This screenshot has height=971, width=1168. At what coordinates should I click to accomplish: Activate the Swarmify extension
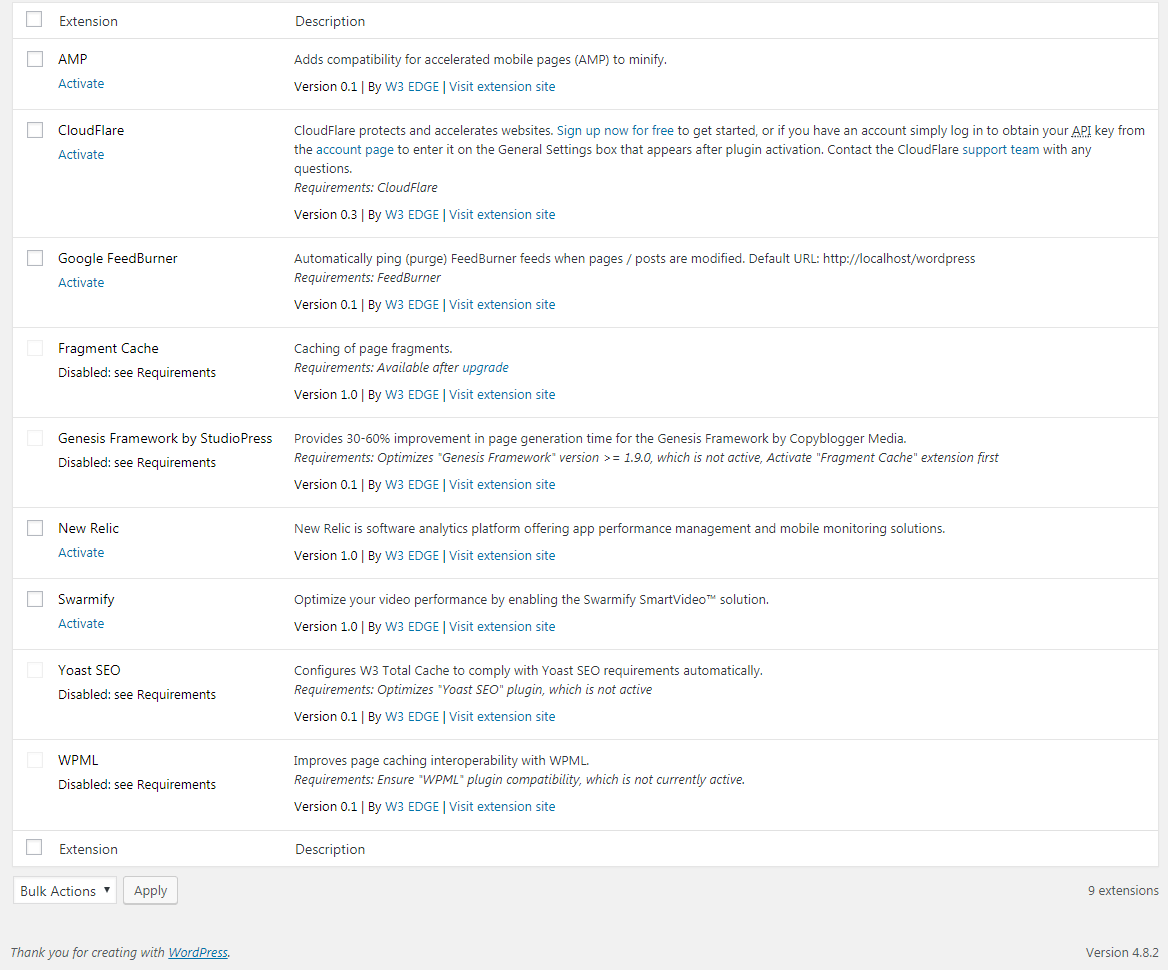(81, 624)
